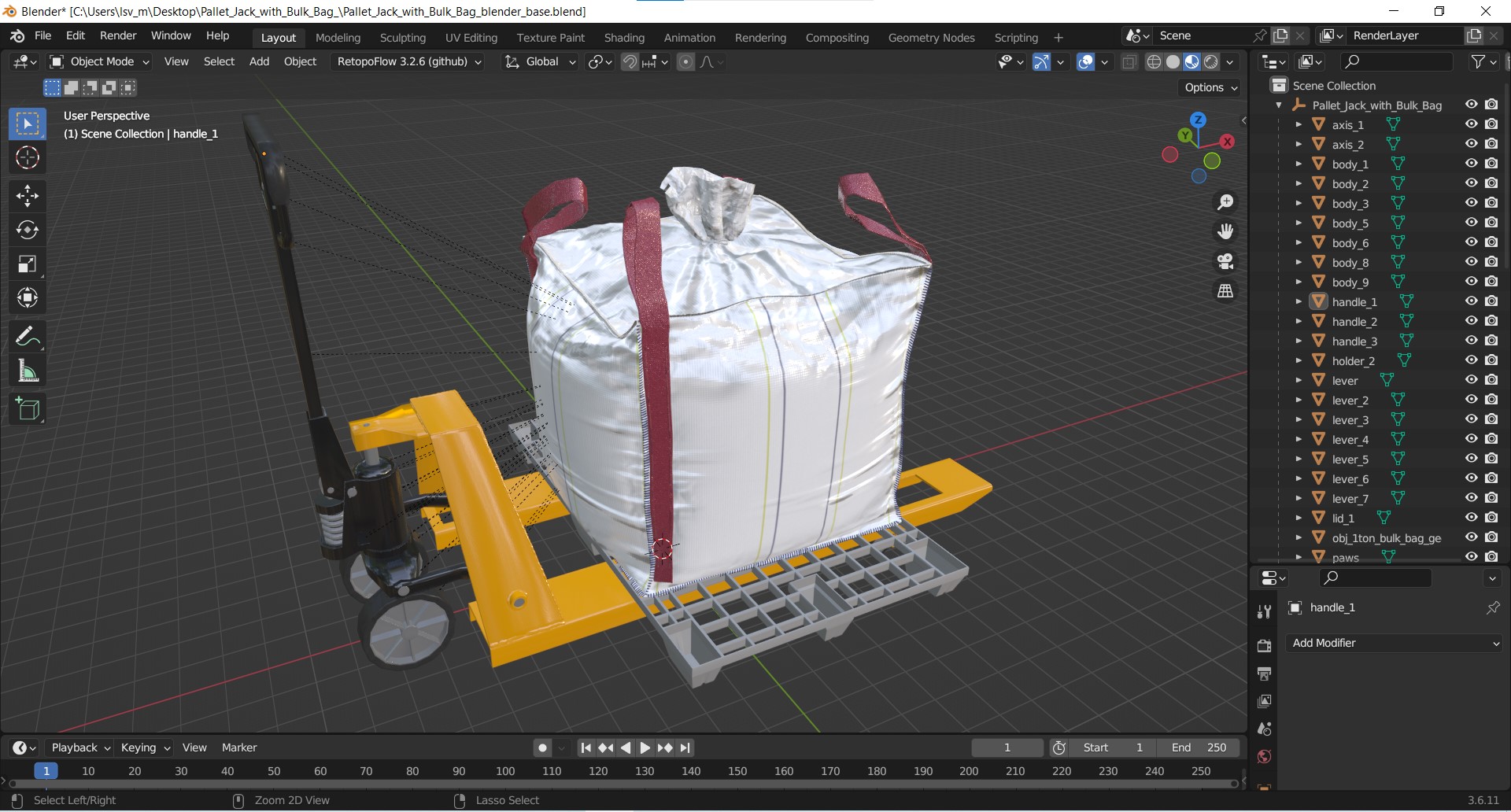Screen dimensions: 1511x812
Task: Click the play animation button
Action: pos(645,747)
